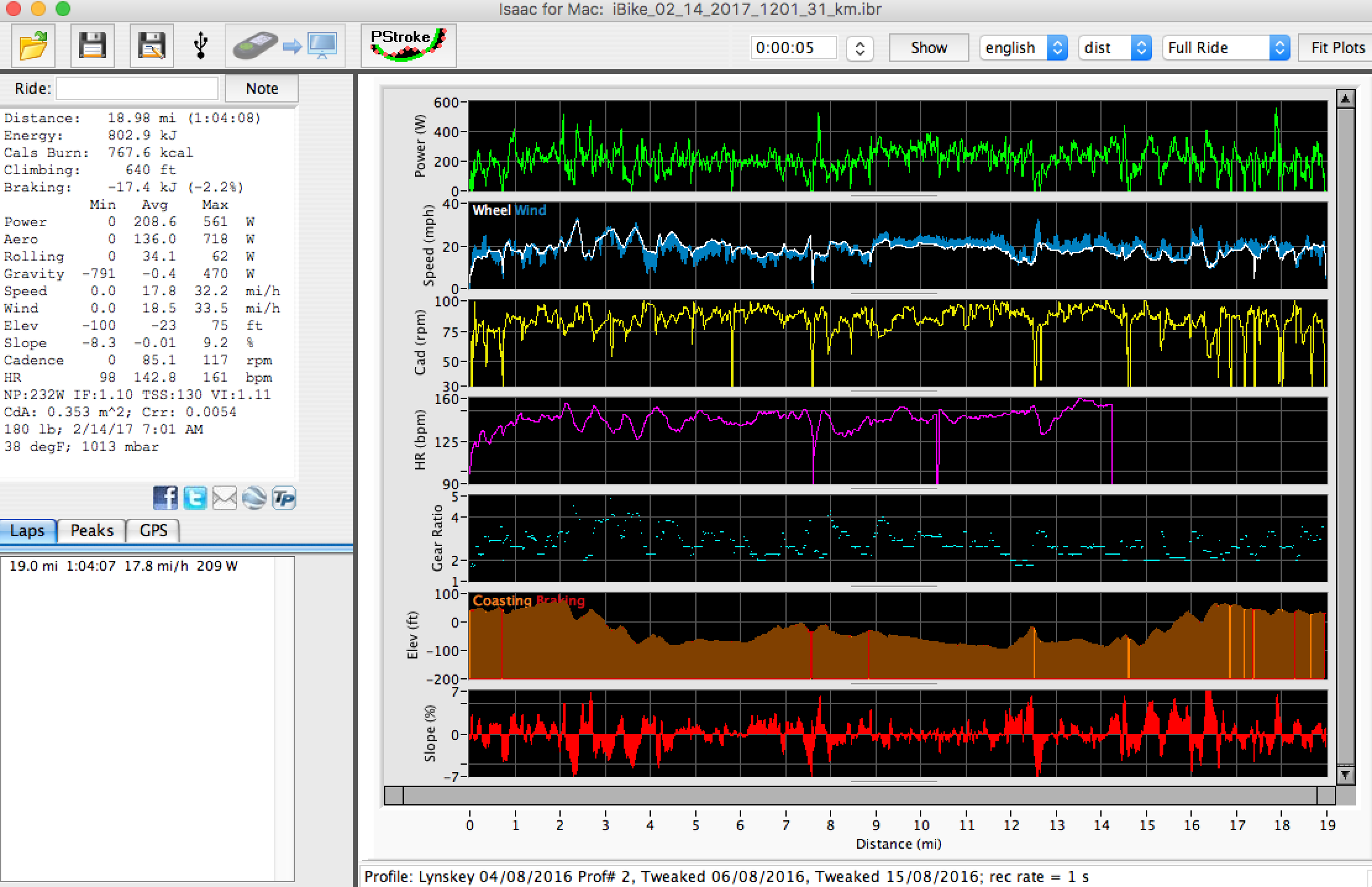Open the english units dropdown
Image resolution: width=1372 pixels, height=887 pixels.
click(x=1023, y=48)
